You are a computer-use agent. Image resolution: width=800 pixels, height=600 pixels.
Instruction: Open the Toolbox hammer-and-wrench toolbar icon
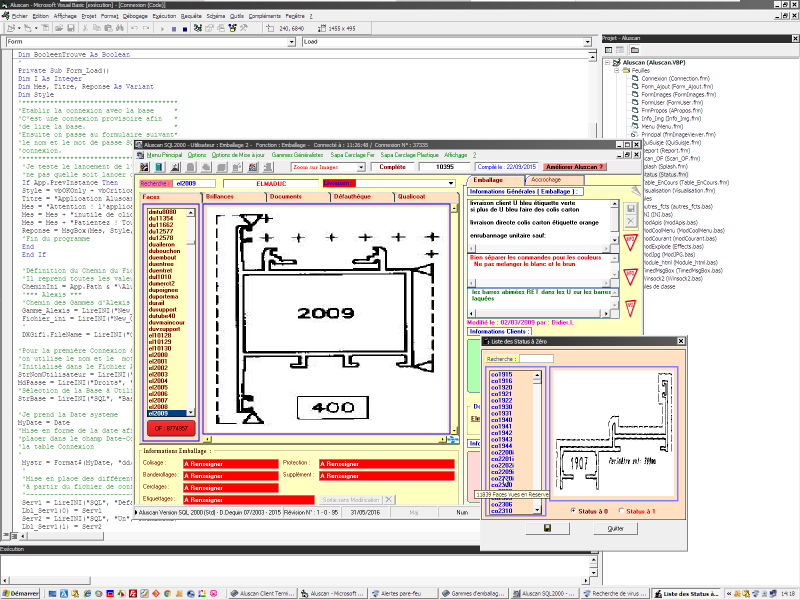[244, 29]
